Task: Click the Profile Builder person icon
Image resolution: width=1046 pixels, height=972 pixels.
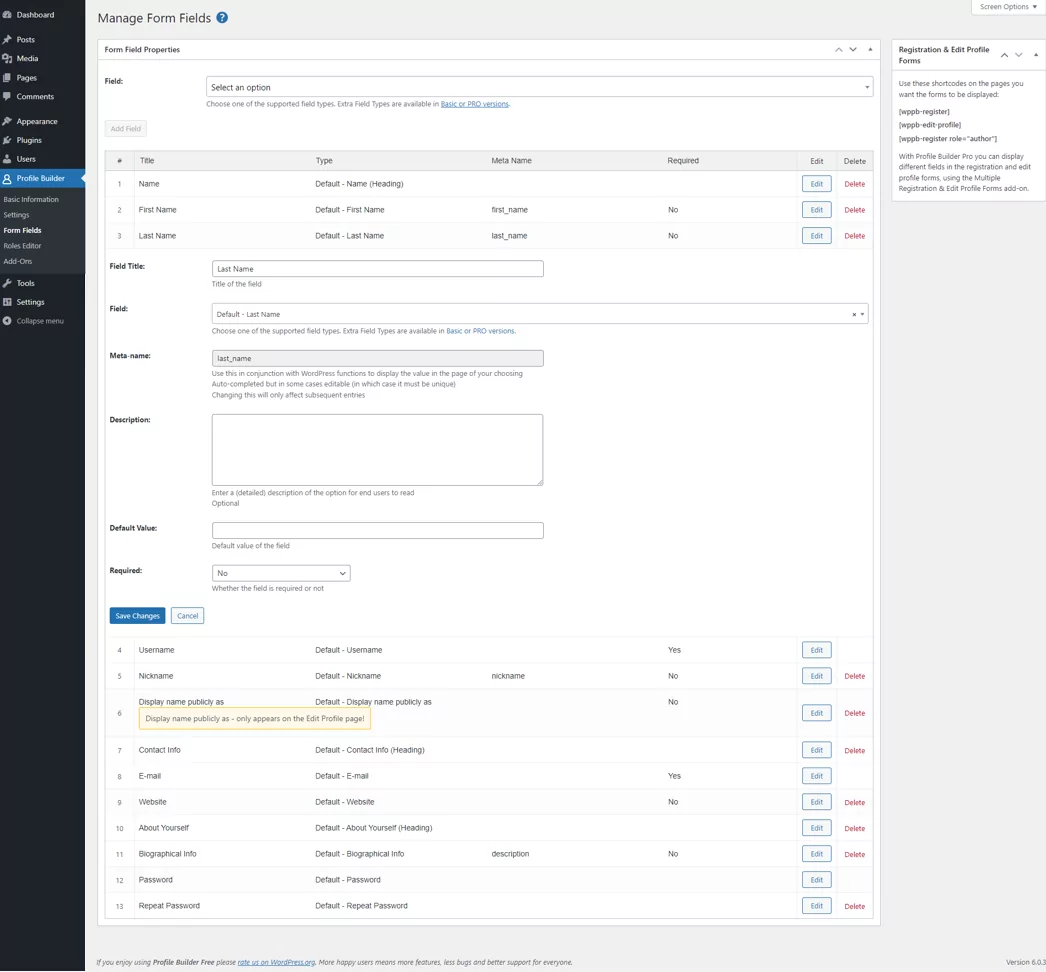Action: 7,178
